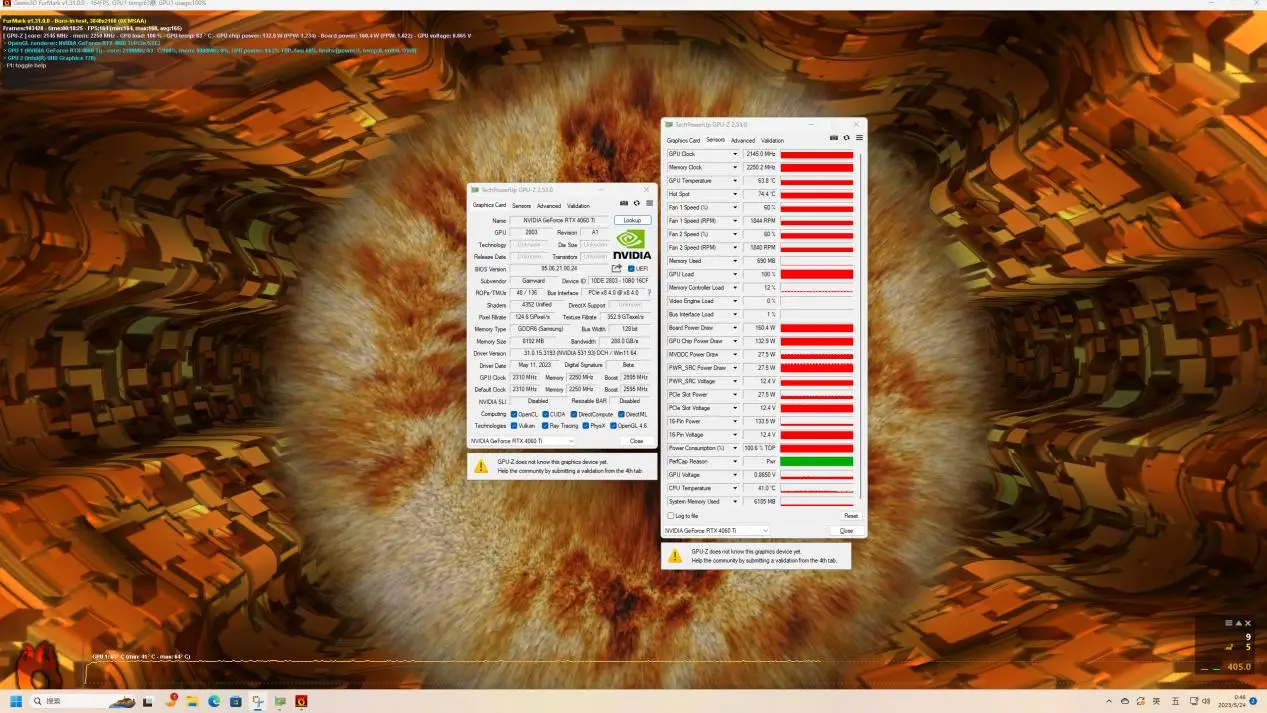
Task: Click the refresh icon in the Sensors GPU-Z window
Action: point(846,138)
